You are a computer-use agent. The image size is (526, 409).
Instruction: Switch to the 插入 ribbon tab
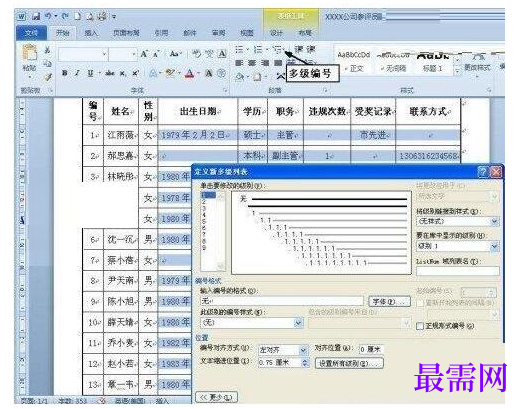91,33
